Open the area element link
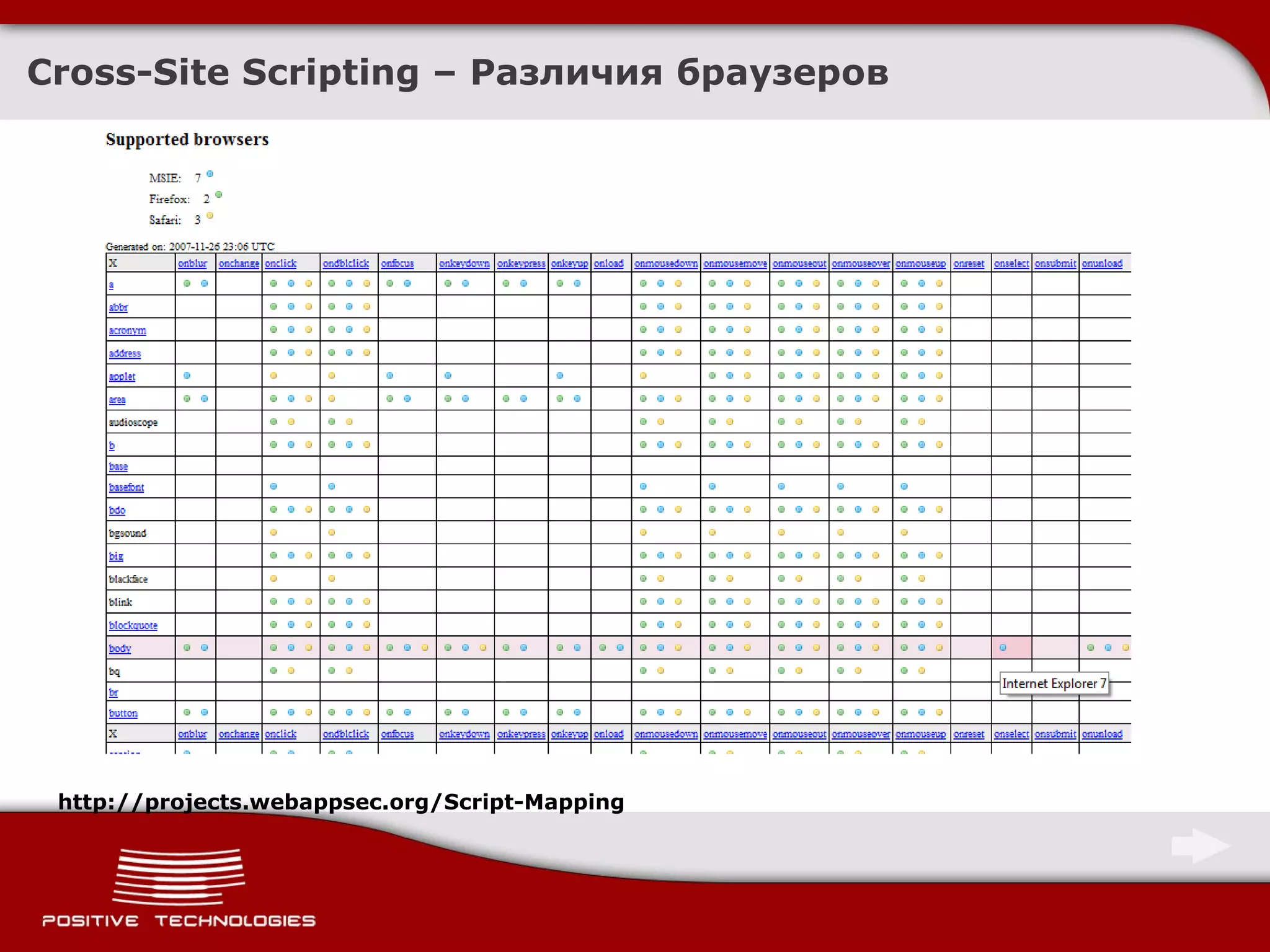Screen dimensions: 1270x952 pyautogui.click(x=117, y=400)
